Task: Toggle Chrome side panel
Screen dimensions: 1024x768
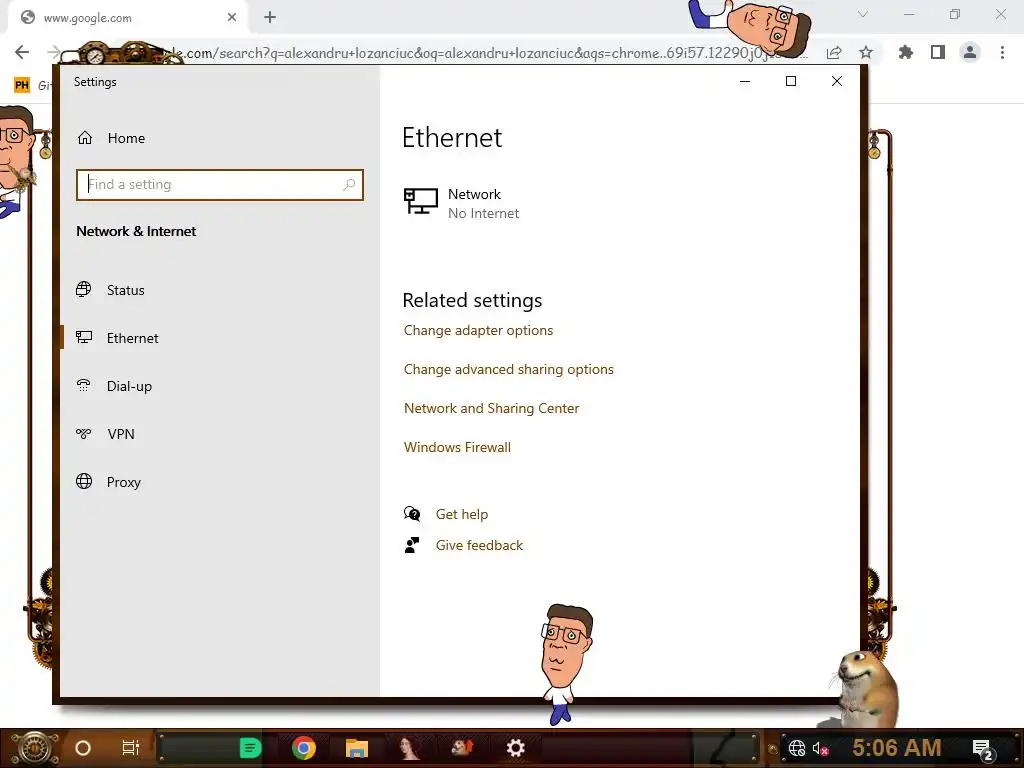Action: coord(938,52)
